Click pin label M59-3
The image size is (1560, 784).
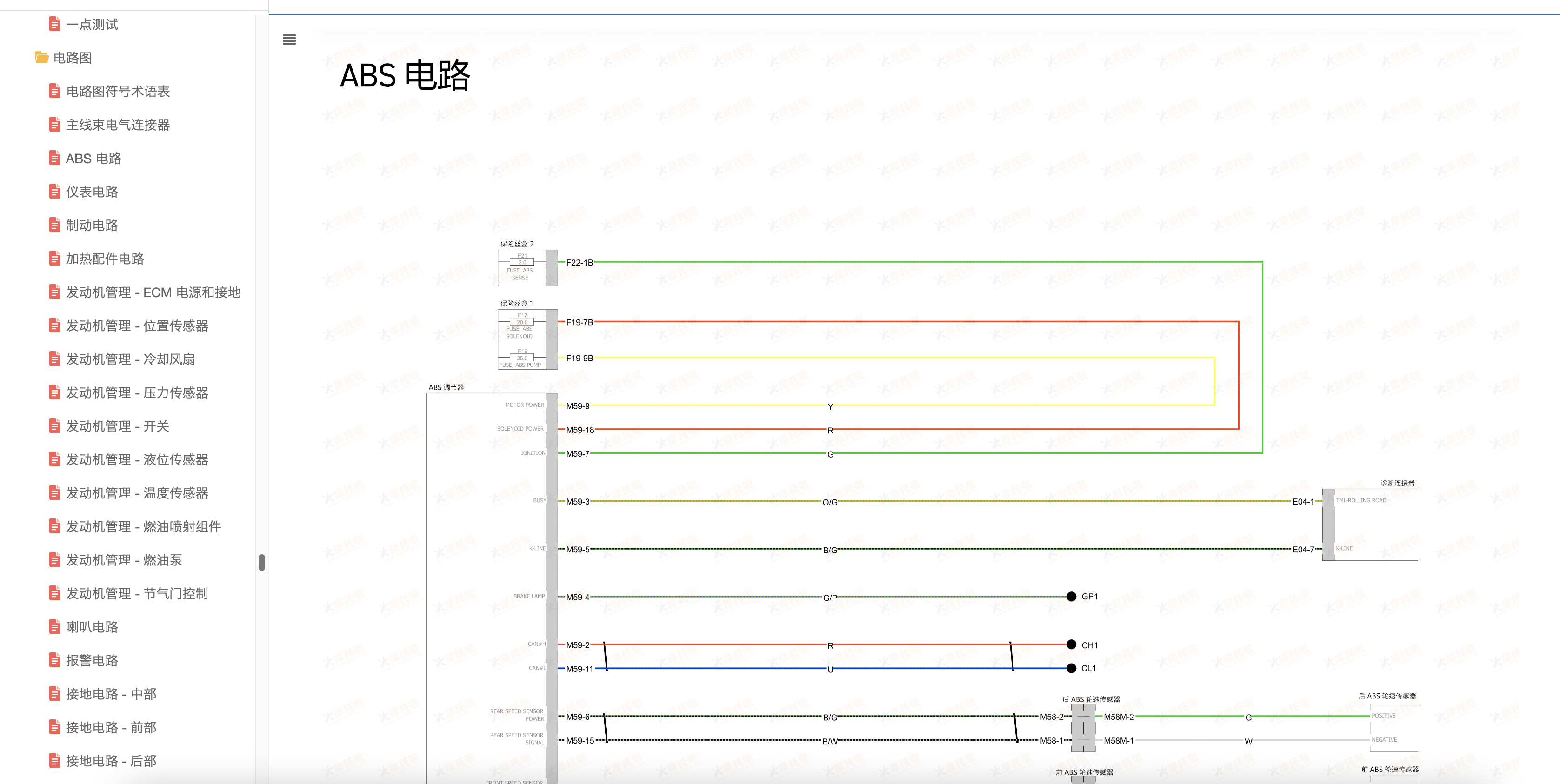(578, 502)
